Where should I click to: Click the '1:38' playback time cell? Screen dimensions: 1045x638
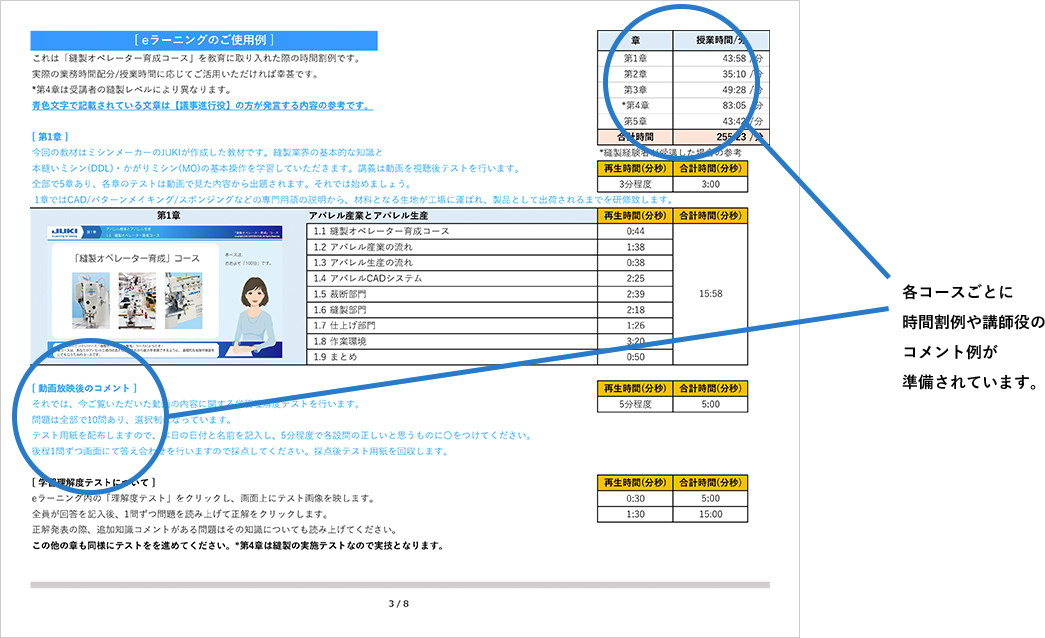click(635, 247)
